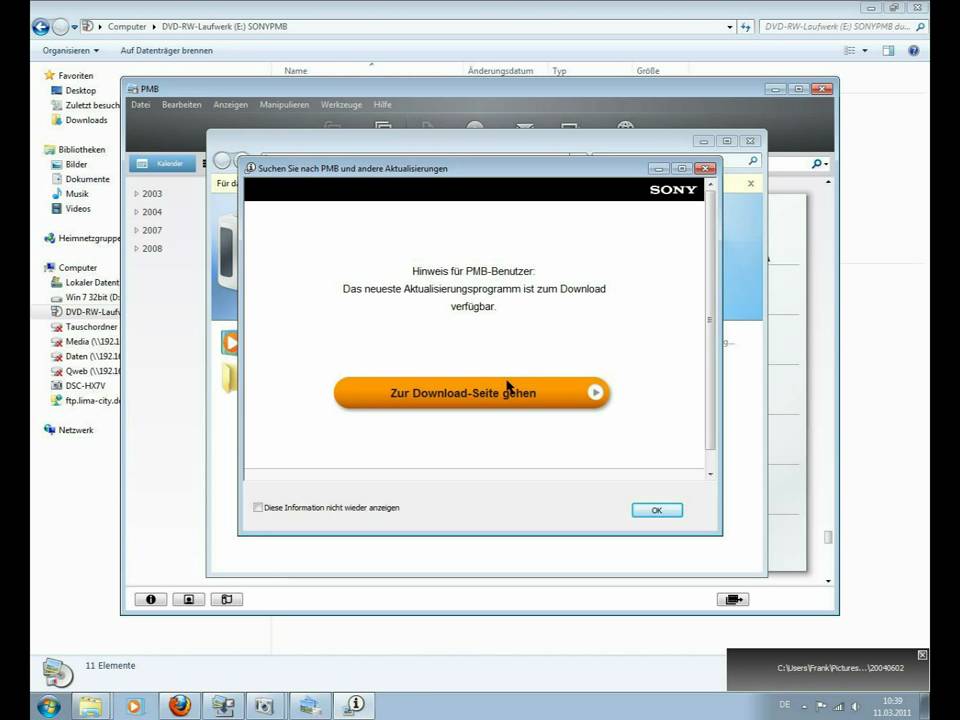
Task: Open address bar history dropdown in Explorer
Action: tap(730, 27)
